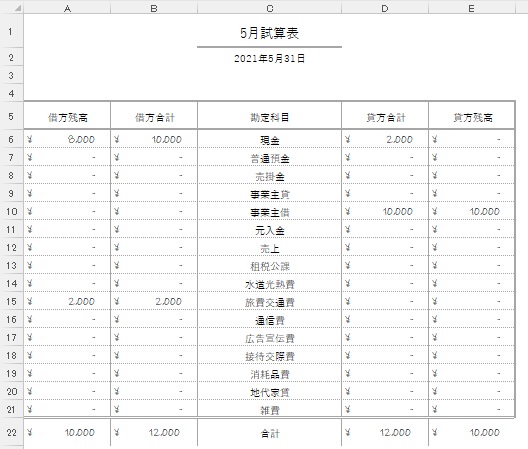This screenshot has height=449, width=528.
Task: Click 2,000 debit total for 旅費交通費
Action: click(x=154, y=301)
